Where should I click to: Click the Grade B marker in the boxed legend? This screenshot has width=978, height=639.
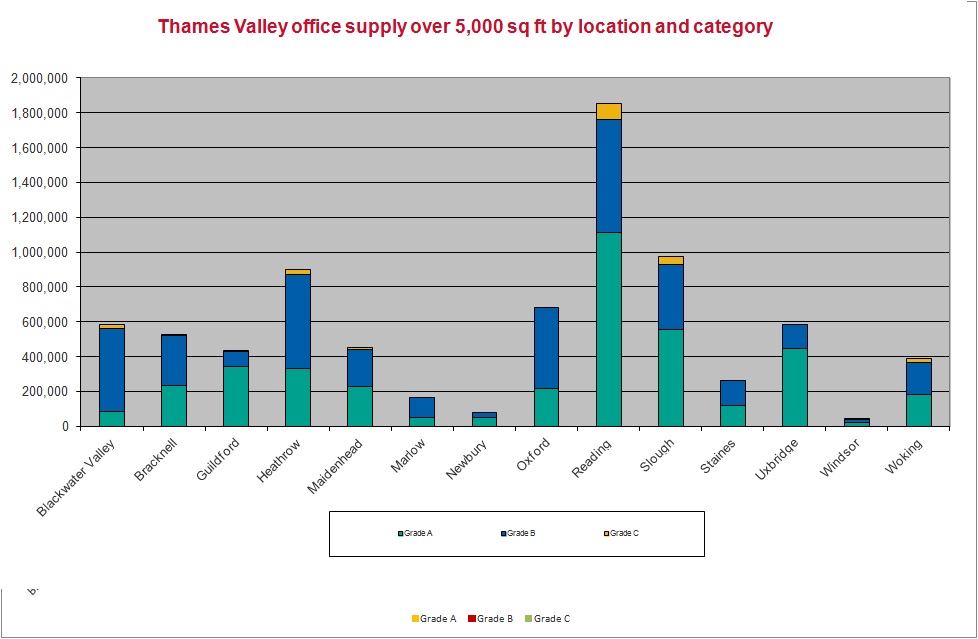[502, 533]
